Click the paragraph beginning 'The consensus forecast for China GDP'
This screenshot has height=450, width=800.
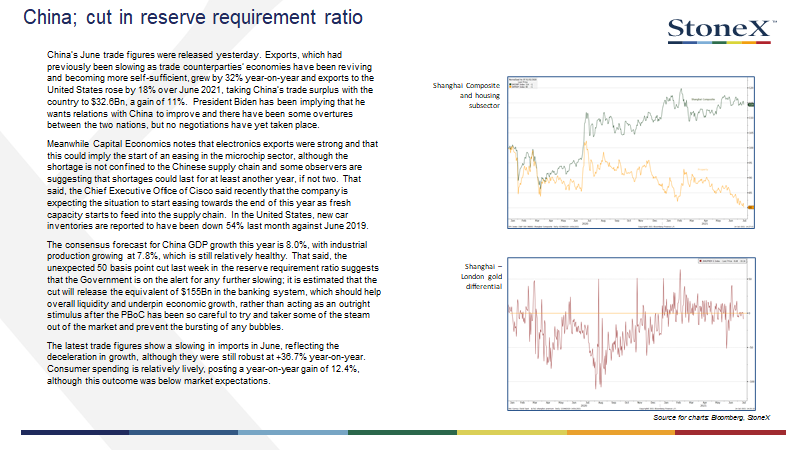click(x=214, y=286)
